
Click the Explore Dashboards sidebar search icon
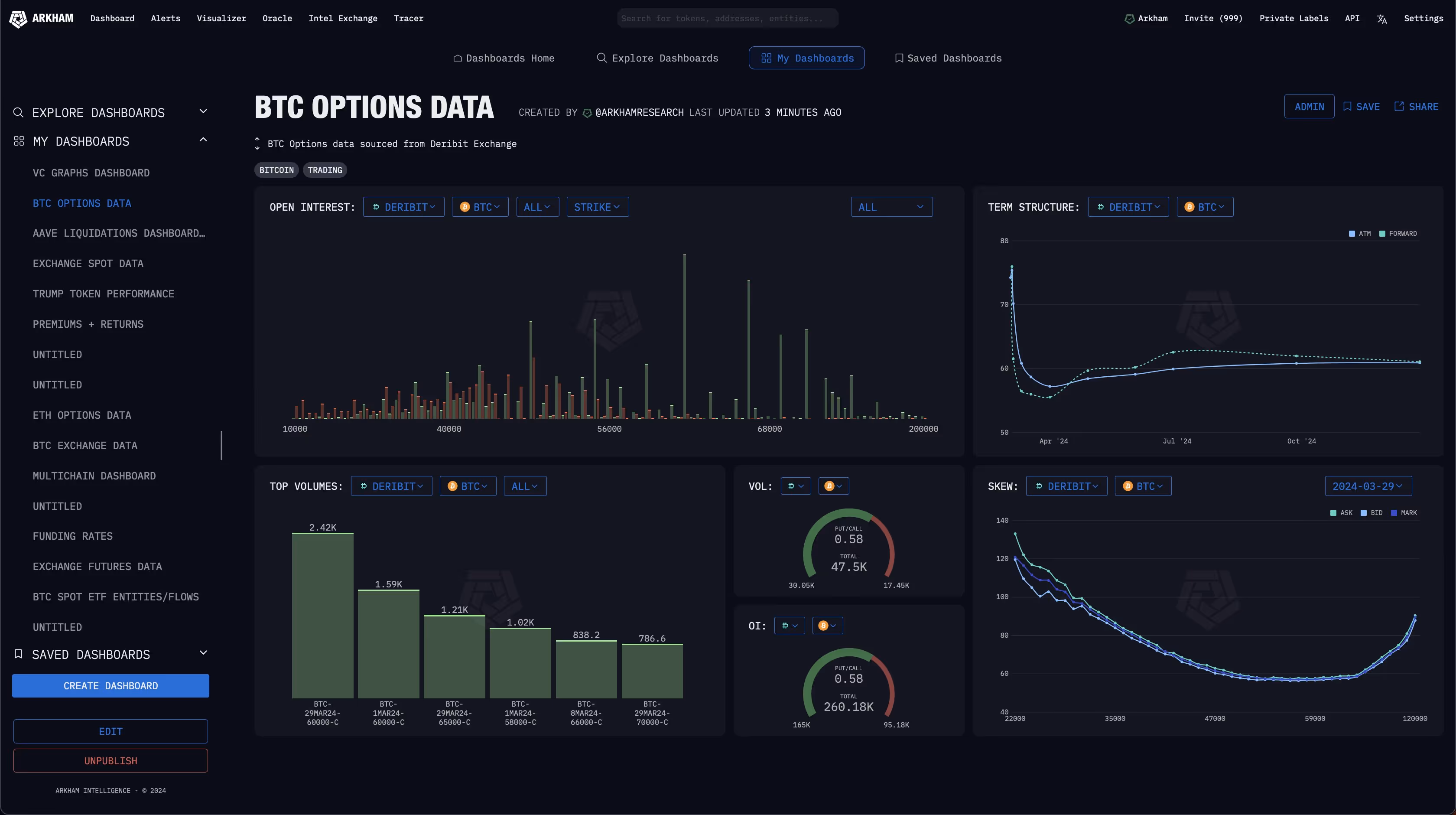click(18, 113)
